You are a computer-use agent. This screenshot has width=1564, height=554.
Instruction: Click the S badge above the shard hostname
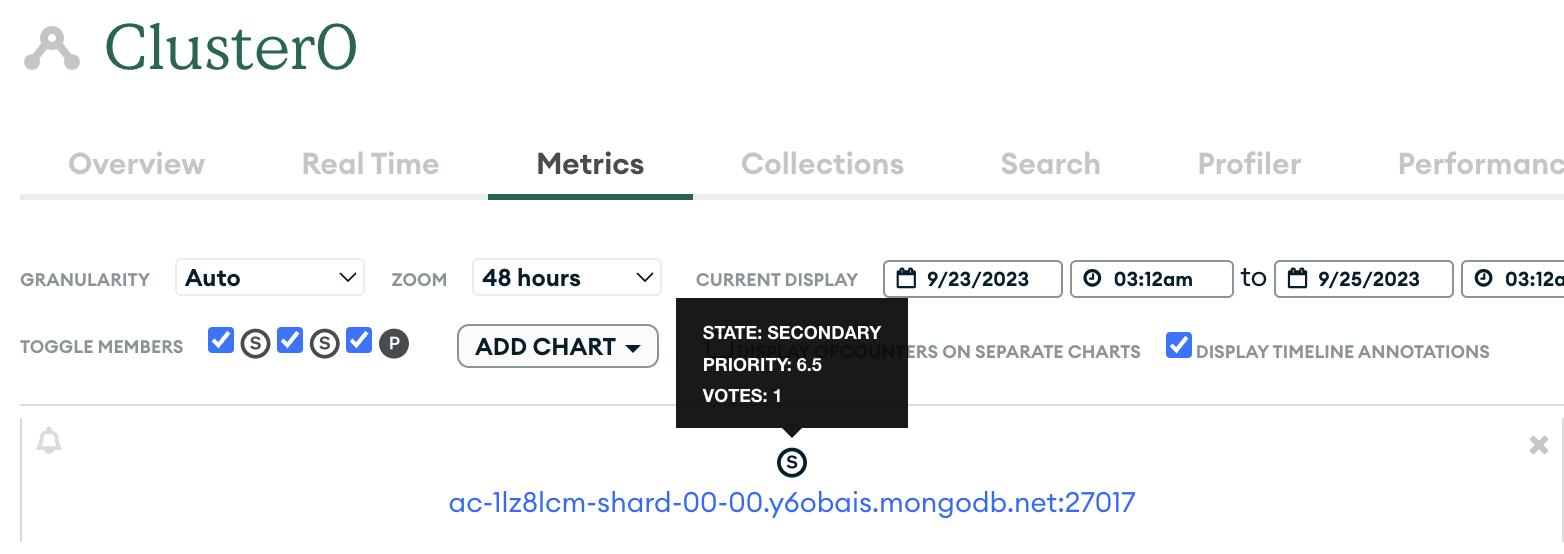(791, 462)
